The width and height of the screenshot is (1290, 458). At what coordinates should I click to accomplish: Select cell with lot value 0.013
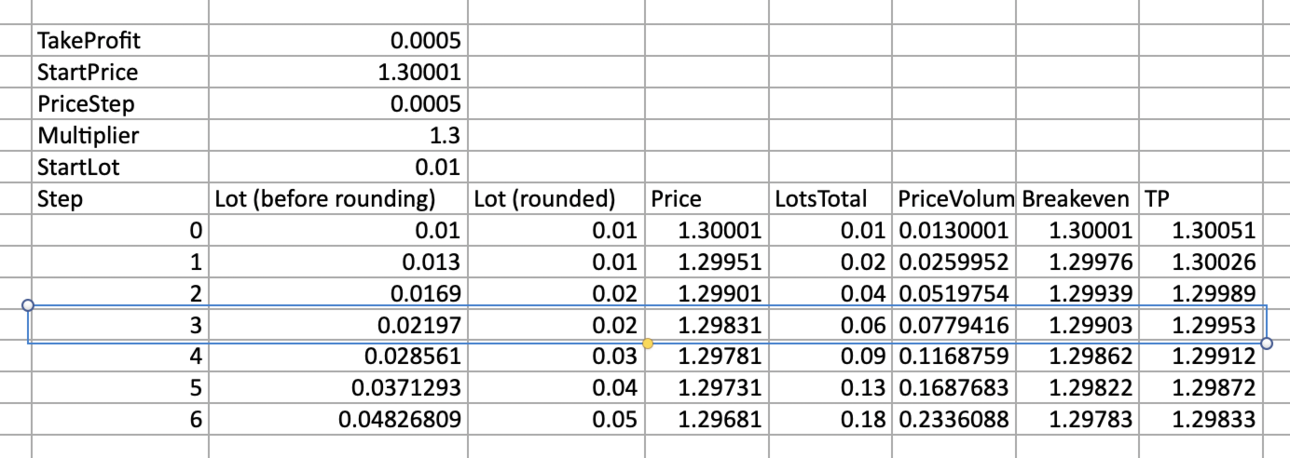tap(337, 263)
